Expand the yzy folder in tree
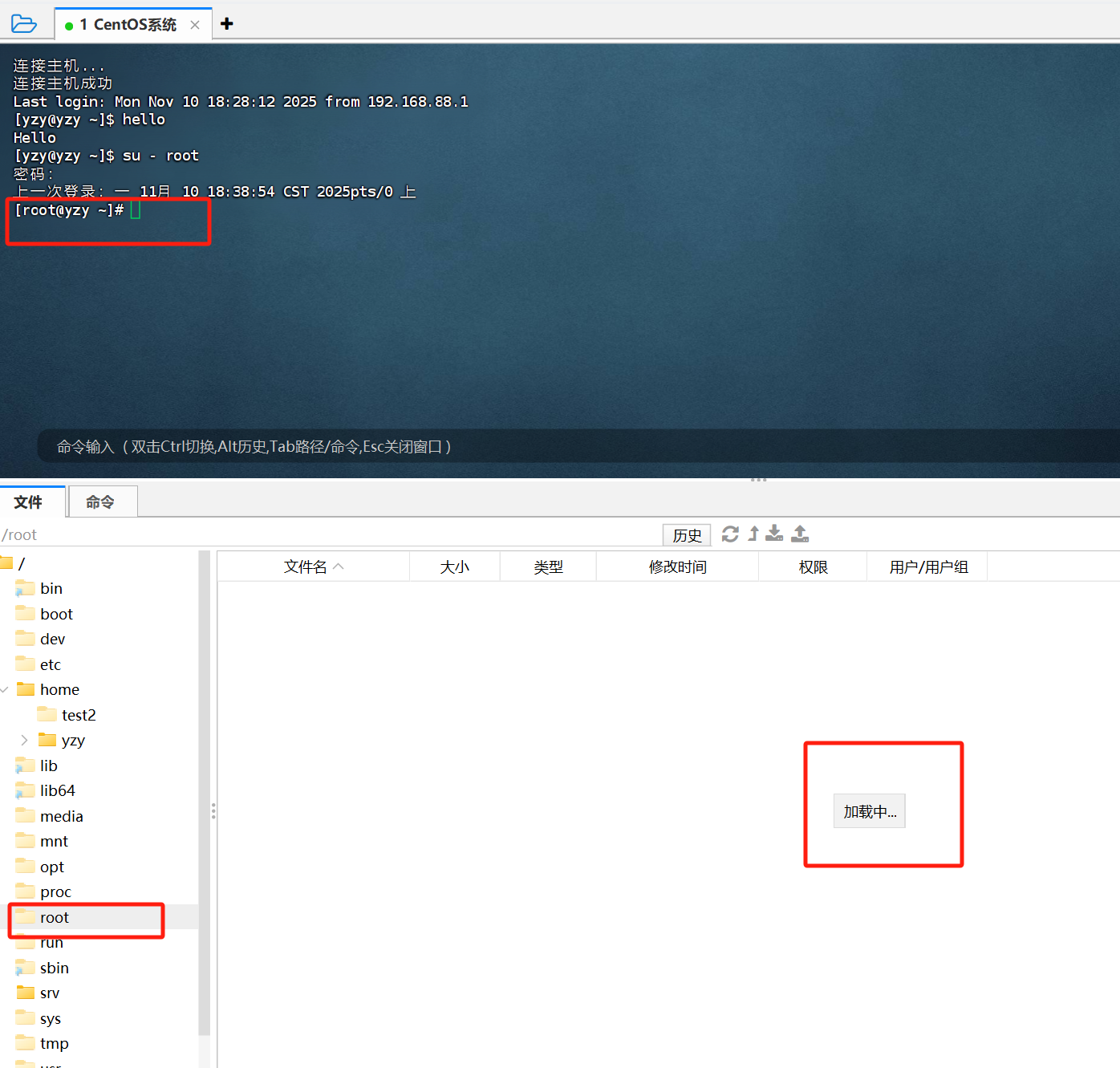 [x=24, y=740]
